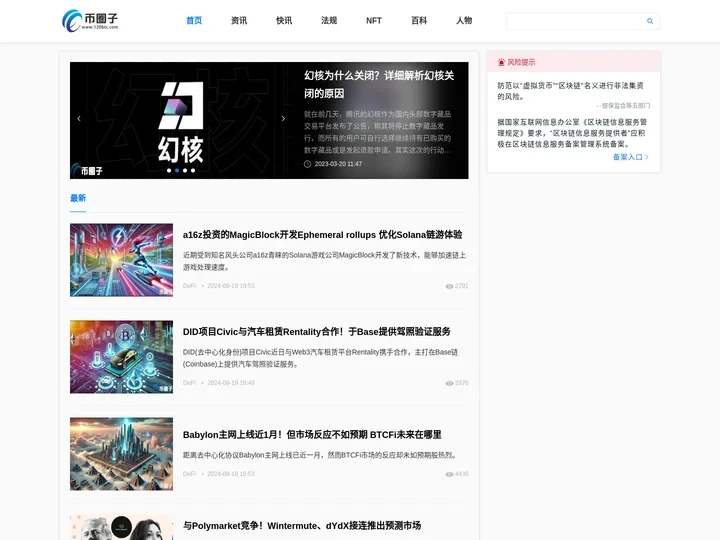720x540 pixels.
Task: Select the third carousel dot
Action: [x=185, y=170]
